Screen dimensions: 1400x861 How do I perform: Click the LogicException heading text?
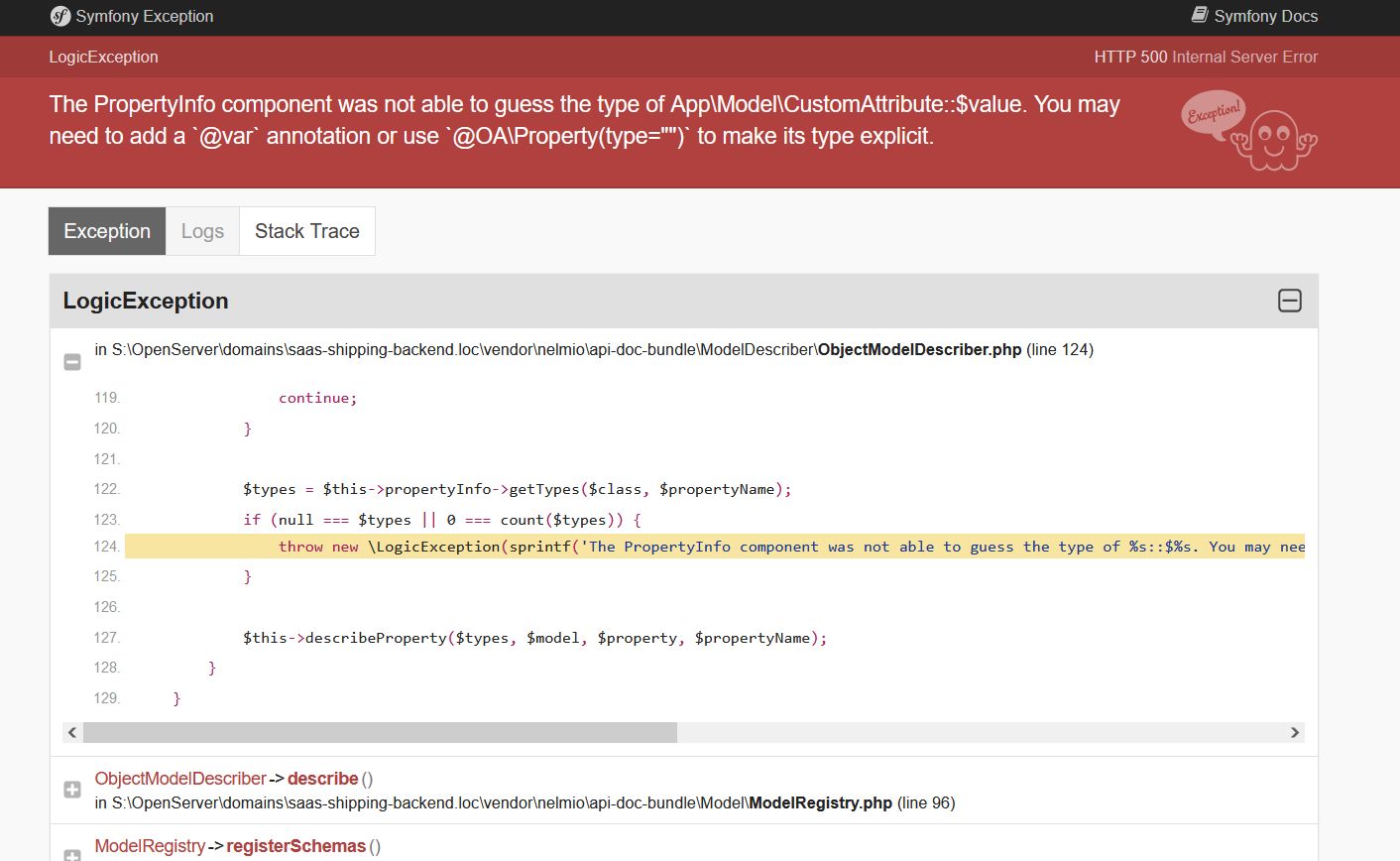pos(146,301)
